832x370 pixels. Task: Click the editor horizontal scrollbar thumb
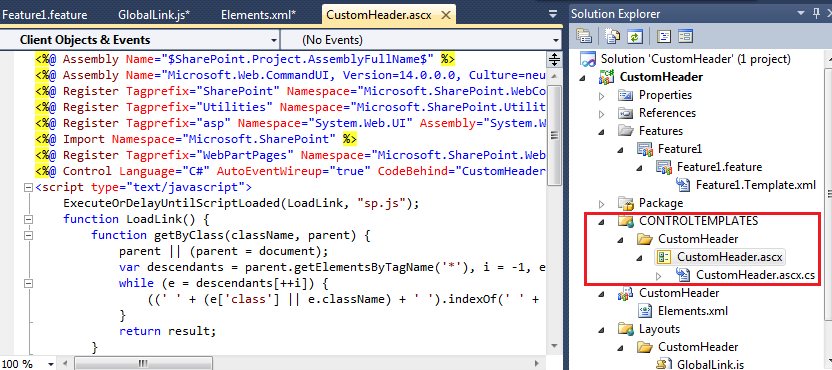[x=143, y=364]
